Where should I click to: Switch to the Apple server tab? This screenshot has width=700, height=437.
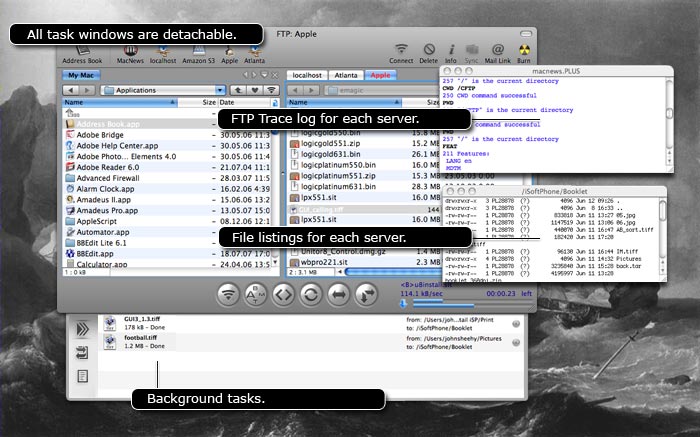coord(380,75)
